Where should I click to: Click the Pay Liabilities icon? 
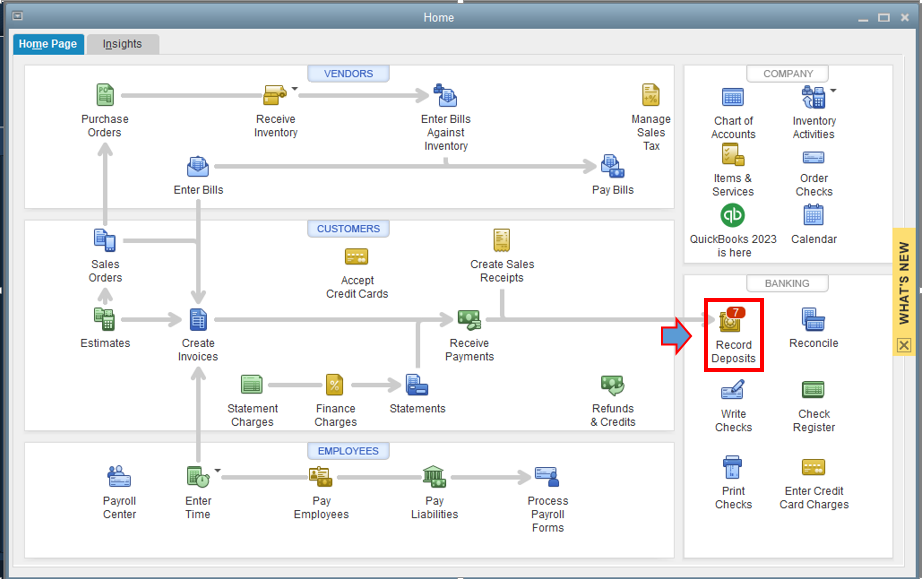coord(434,476)
